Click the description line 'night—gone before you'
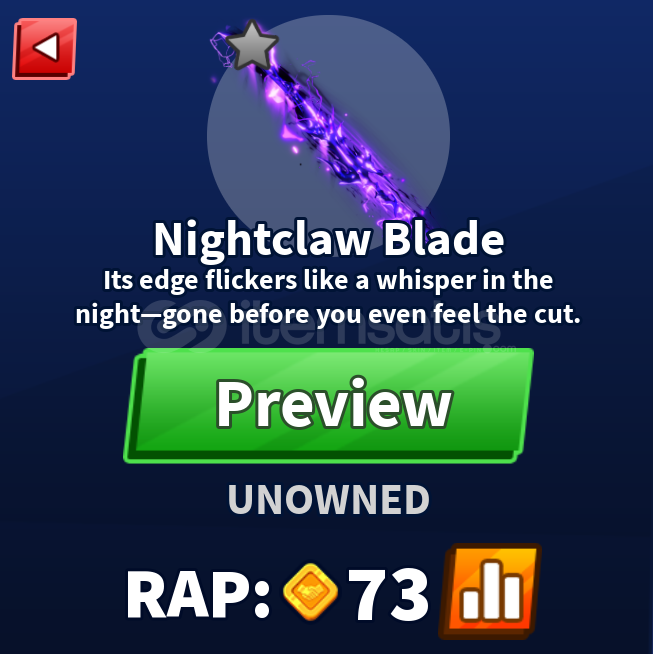The width and height of the screenshot is (653, 654). (x=328, y=314)
